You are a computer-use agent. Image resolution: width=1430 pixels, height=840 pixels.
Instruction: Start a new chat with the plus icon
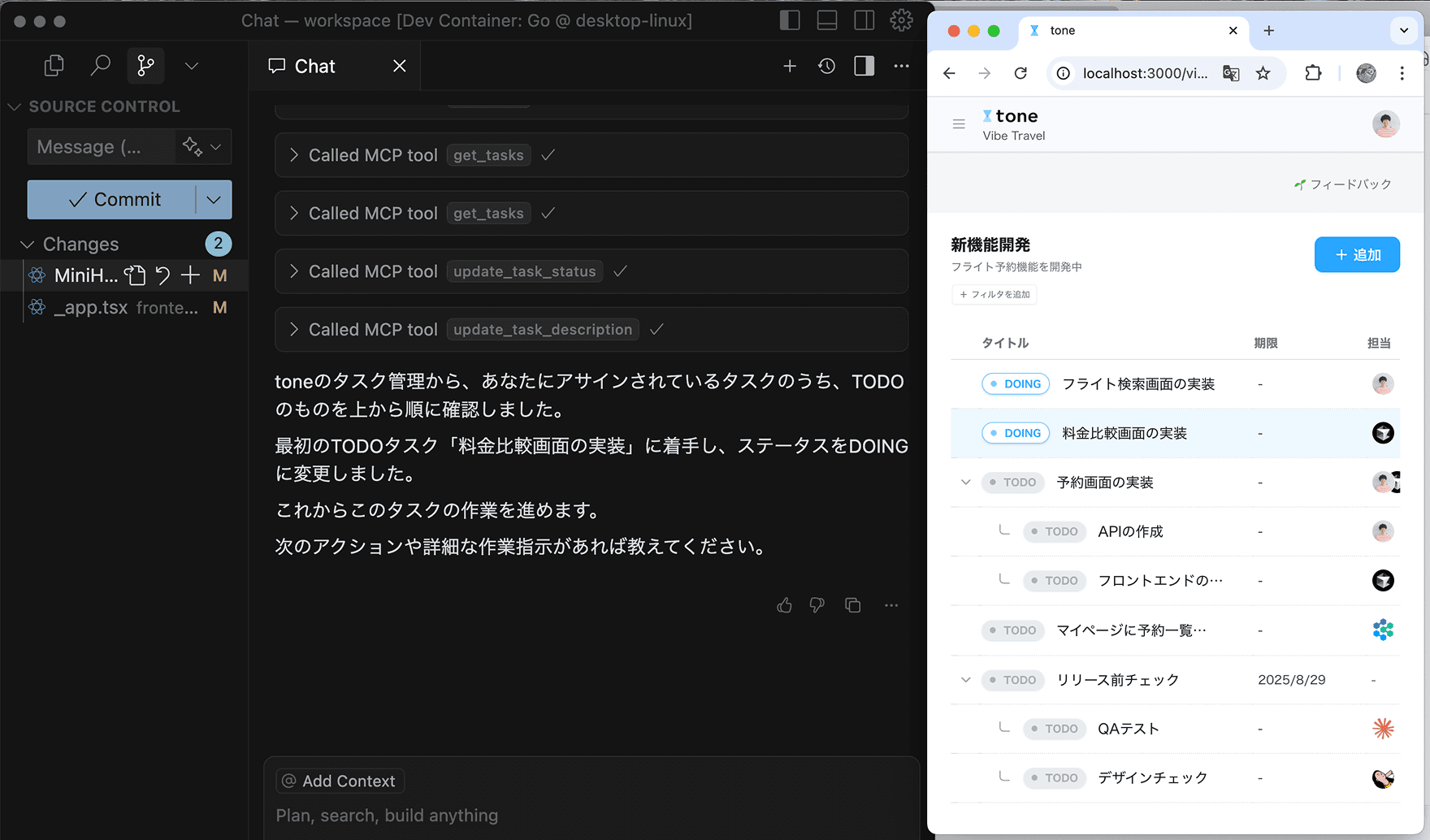pos(789,66)
